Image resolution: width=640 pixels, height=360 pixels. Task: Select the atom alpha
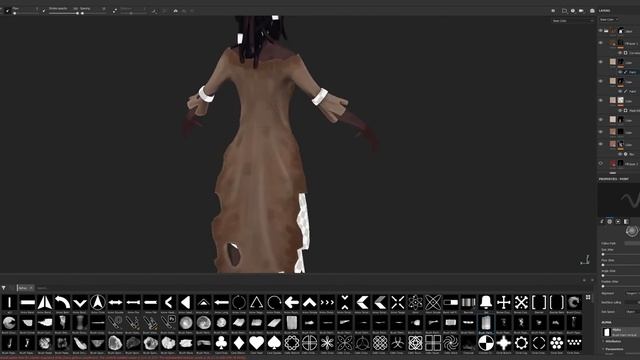click(415, 302)
